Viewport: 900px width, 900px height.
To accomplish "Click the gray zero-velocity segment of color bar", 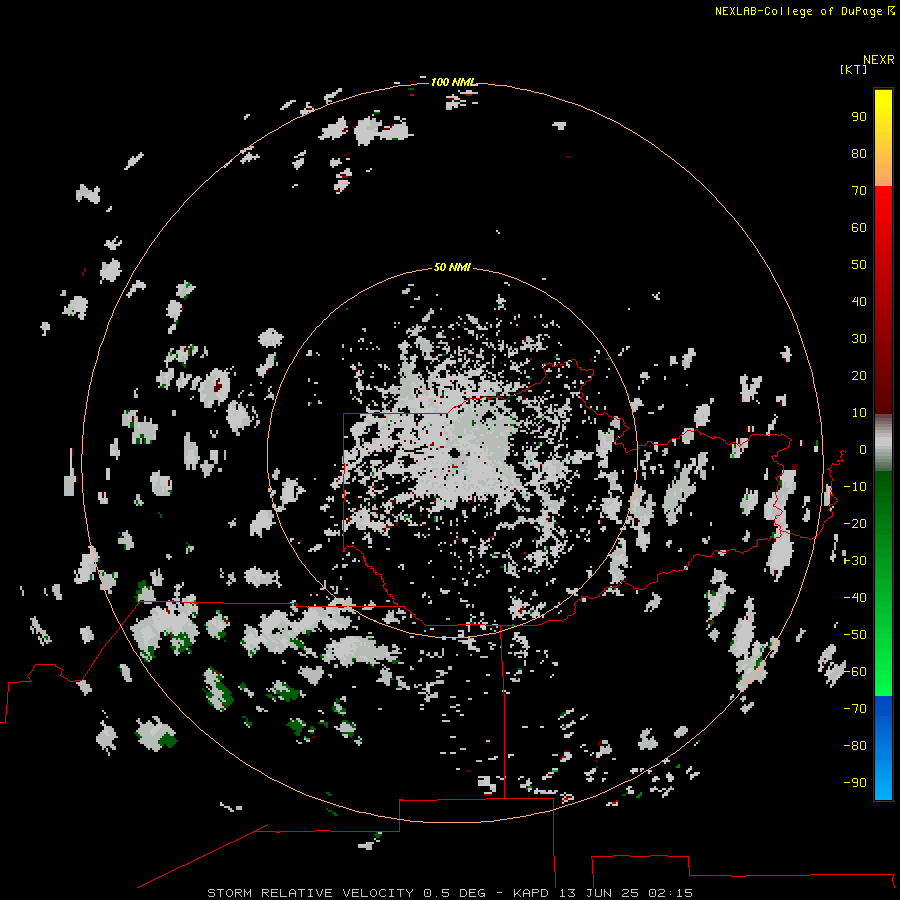I will coord(883,443).
